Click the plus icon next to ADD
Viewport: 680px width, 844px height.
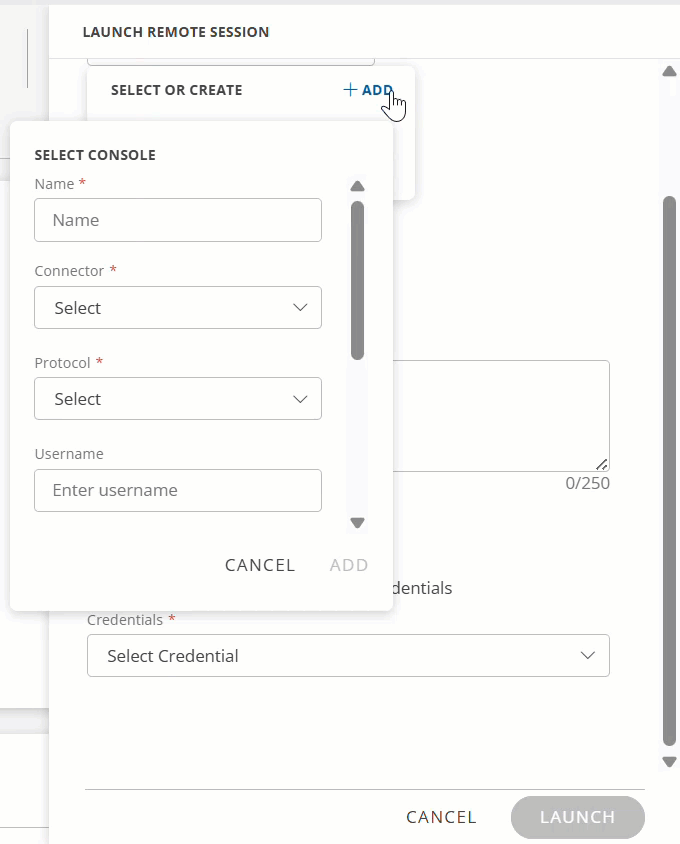pos(350,90)
